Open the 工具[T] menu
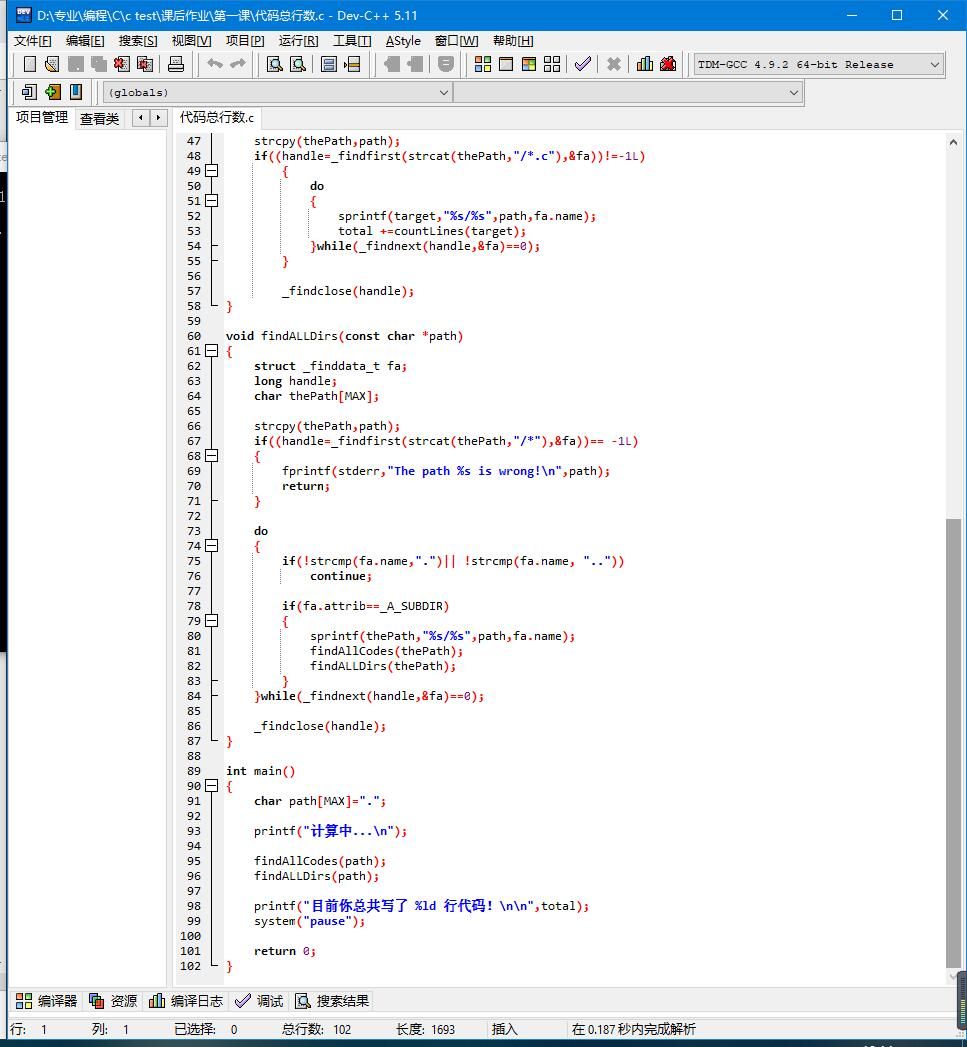Screen dimensions: 967x1047 coord(352,41)
